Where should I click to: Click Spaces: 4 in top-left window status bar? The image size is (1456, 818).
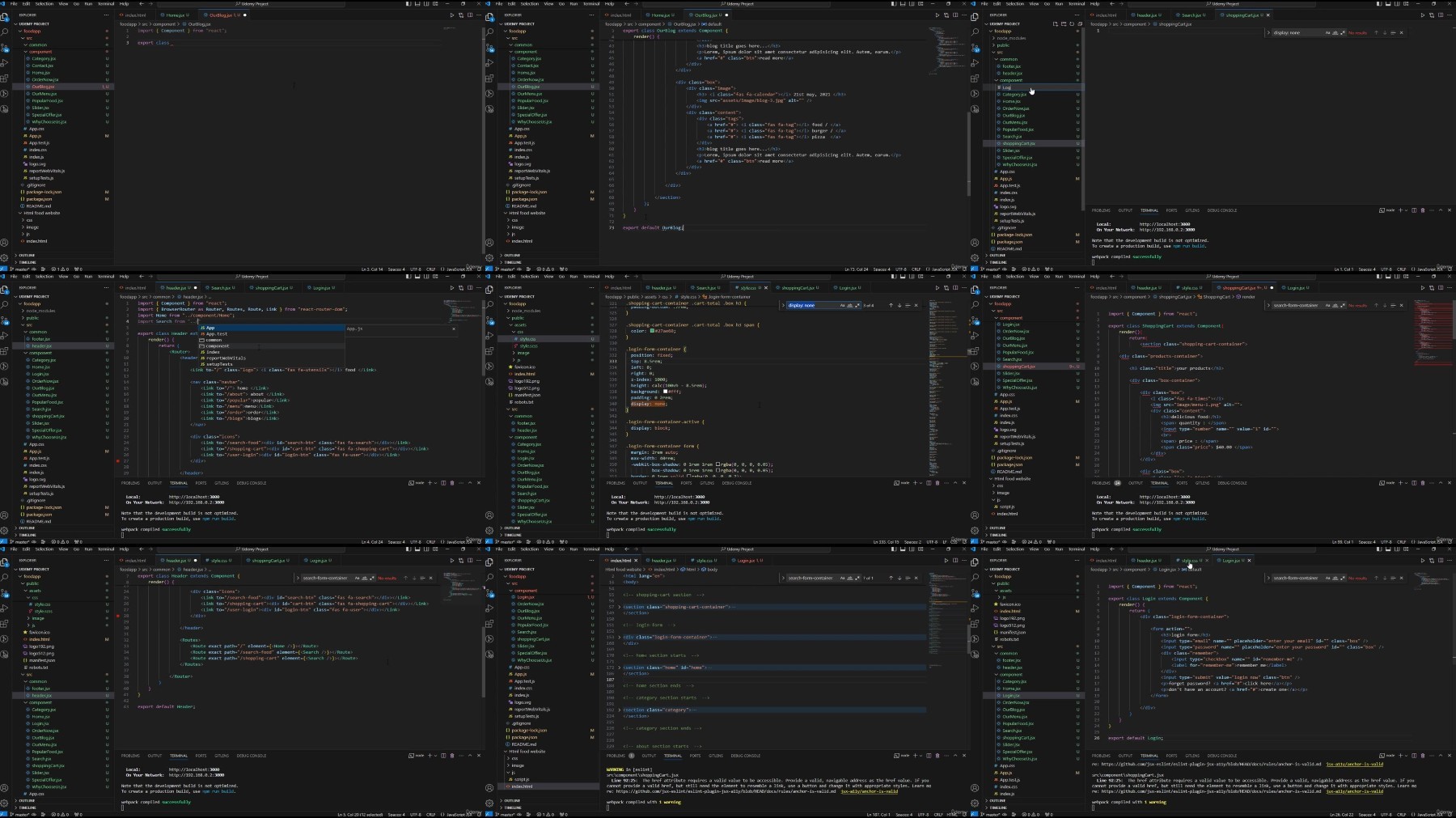396,269
